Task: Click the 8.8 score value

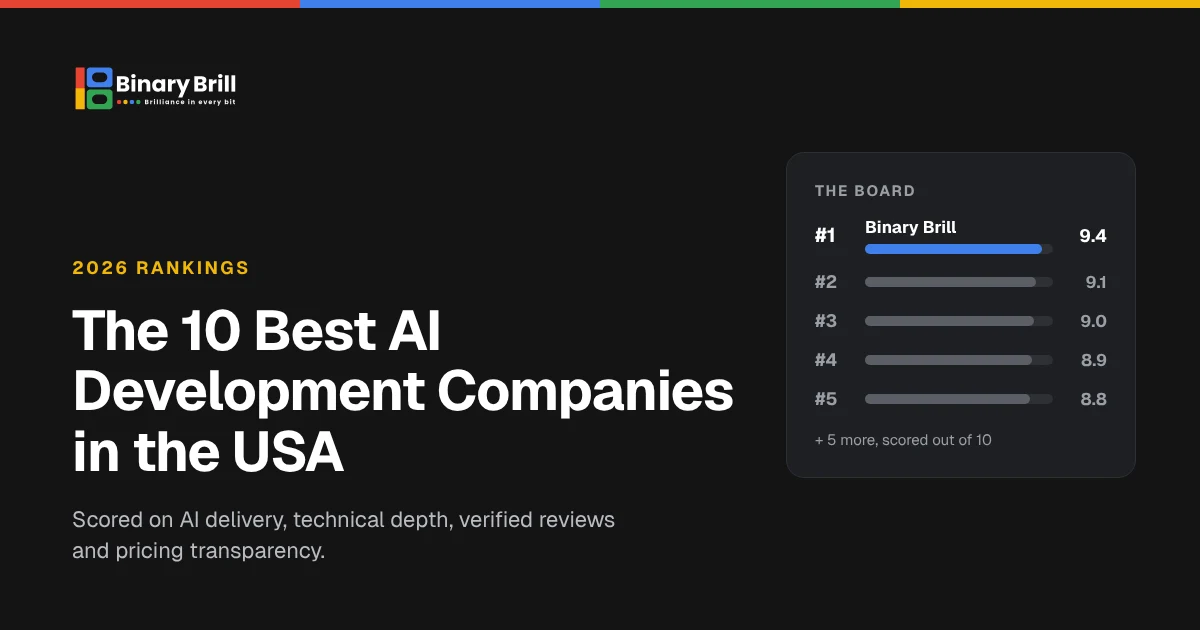Action: [x=1094, y=399]
